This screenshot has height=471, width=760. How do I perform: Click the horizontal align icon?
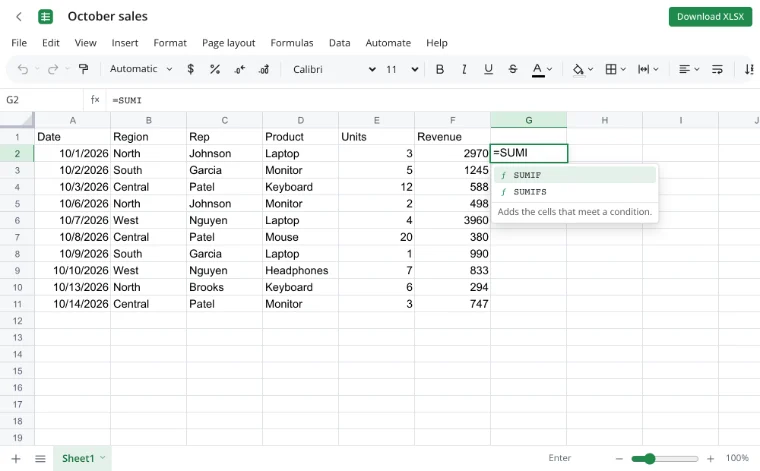pos(684,69)
